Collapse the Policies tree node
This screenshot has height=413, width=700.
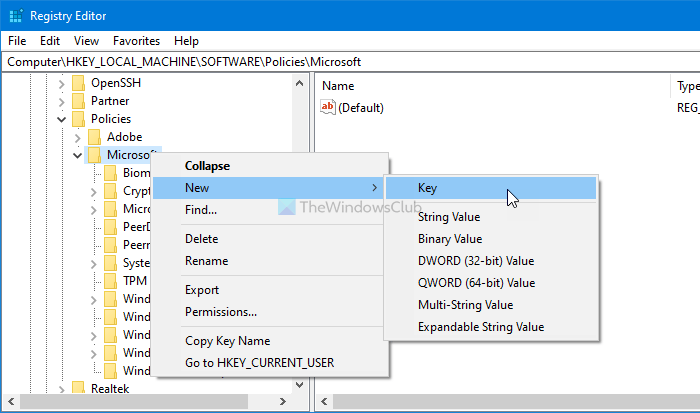[x=62, y=119]
